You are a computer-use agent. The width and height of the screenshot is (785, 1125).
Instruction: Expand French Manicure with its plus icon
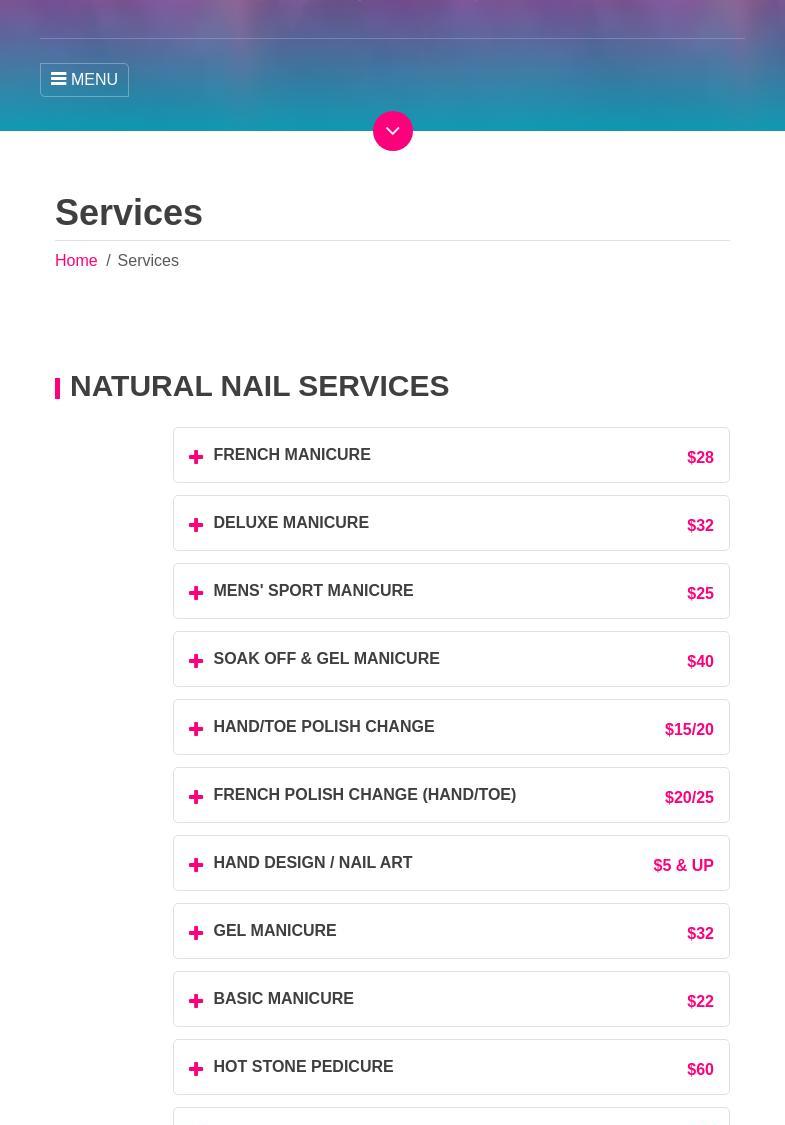pyautogui.click(x=196, y=457)
